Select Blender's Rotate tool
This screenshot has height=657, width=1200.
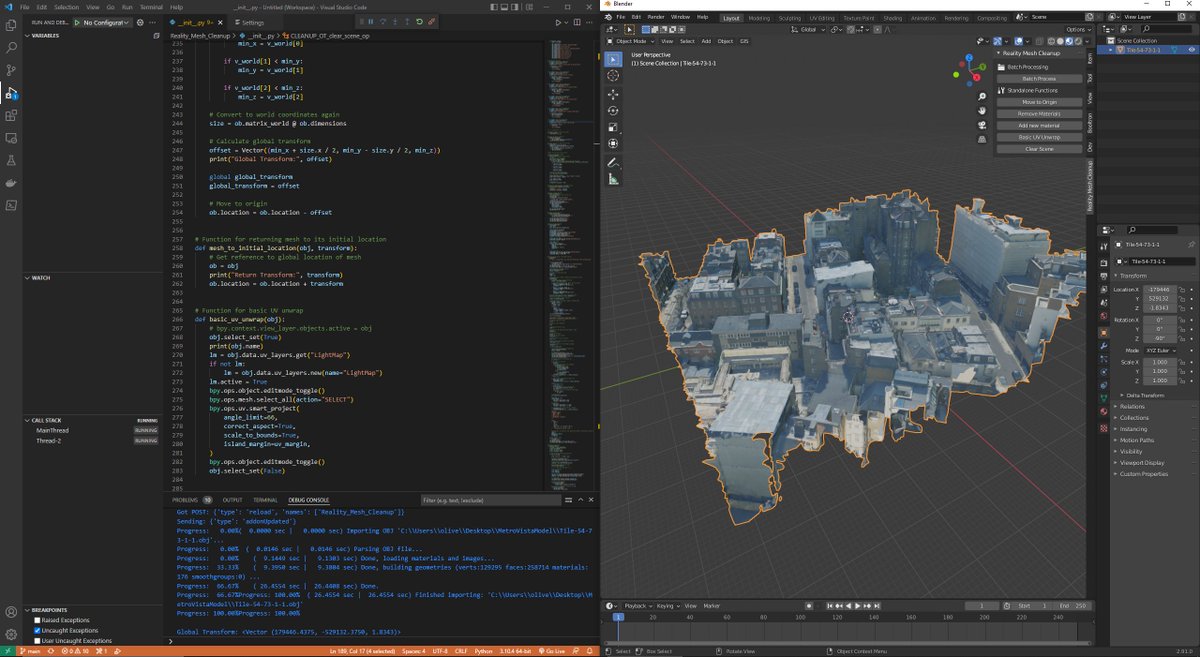click(x=613, y=111)
